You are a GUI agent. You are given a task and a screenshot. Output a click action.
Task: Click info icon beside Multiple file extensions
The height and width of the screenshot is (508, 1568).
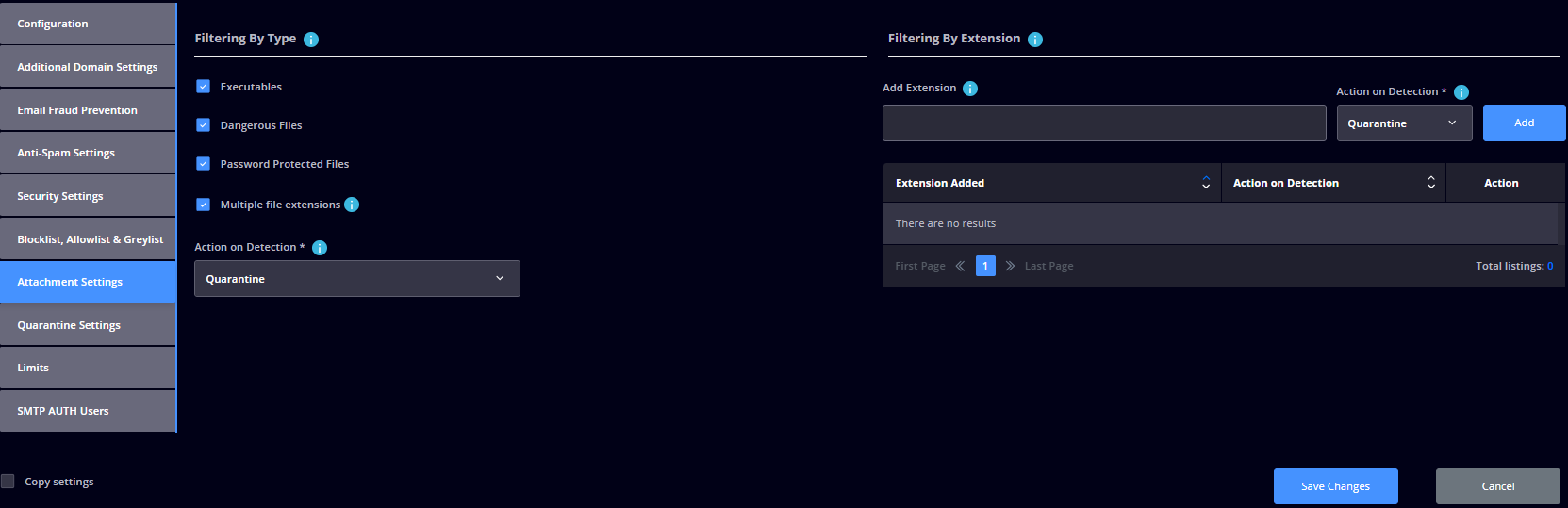pyautogui.click(x=352, y=205)
